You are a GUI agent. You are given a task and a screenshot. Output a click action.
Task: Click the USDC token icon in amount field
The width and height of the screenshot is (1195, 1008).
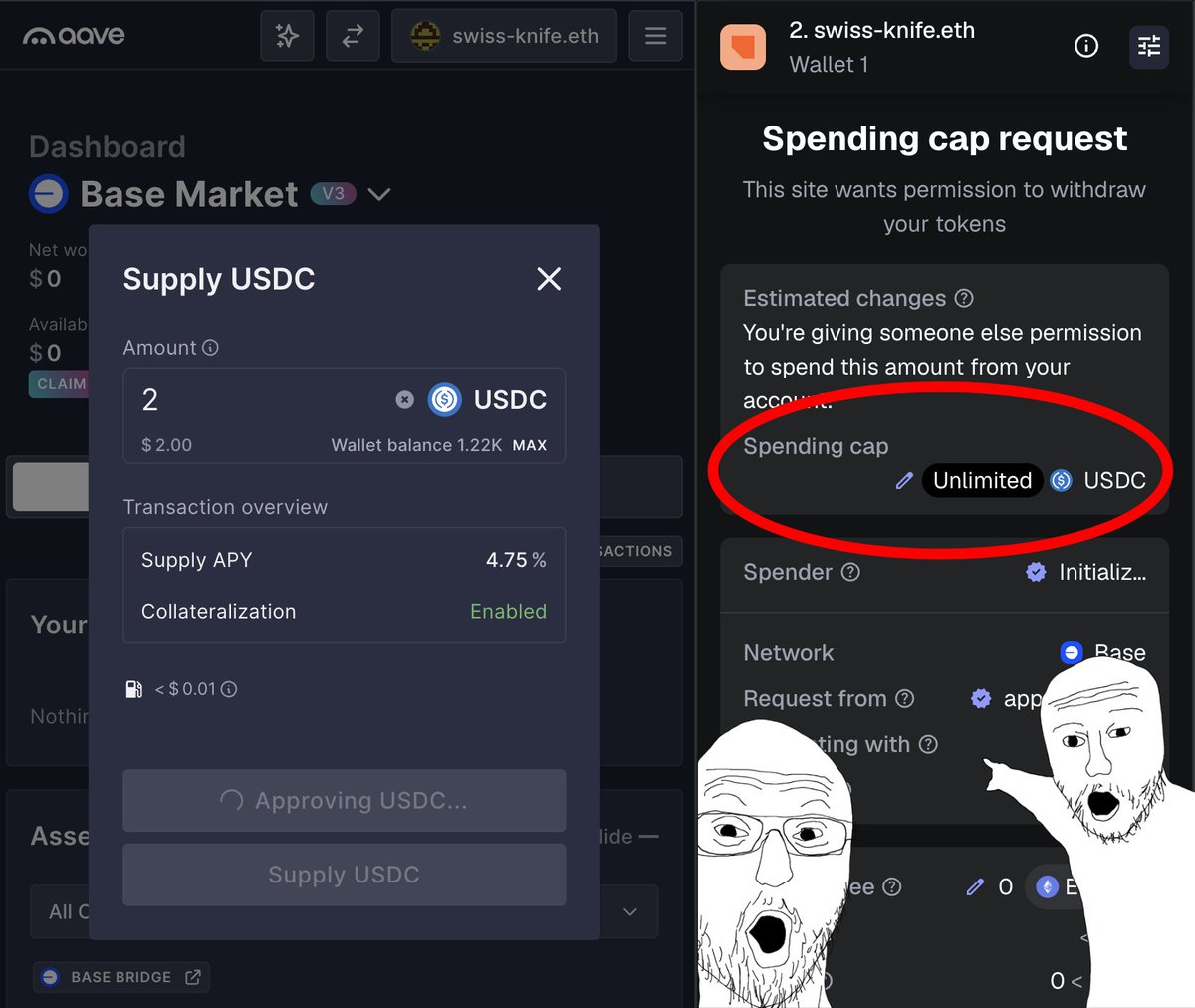click(x=445, y=400)
